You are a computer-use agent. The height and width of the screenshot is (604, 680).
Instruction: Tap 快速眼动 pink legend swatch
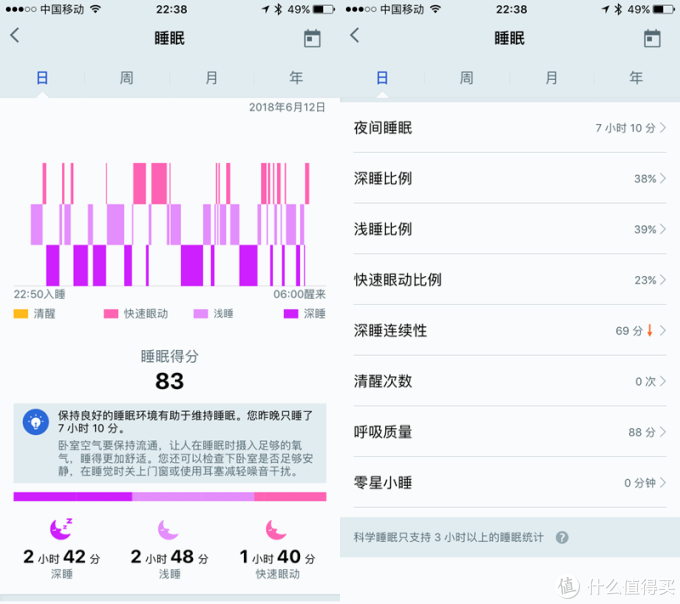pyautogui.click(x=111, y=314)
